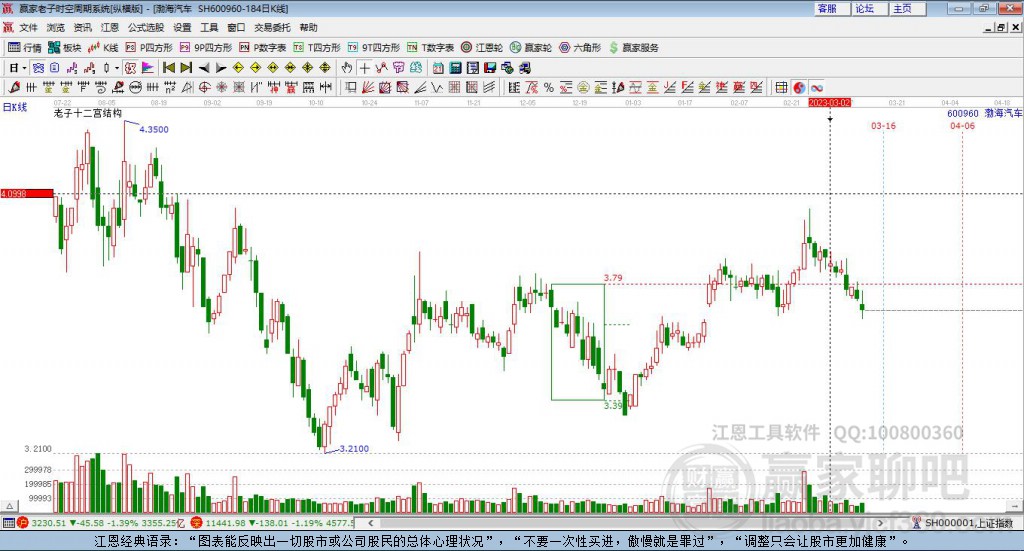The height and width of the screenshot is (551, 1024).
Task: Select the zigzag wave line tool
Action: (437, 87)
